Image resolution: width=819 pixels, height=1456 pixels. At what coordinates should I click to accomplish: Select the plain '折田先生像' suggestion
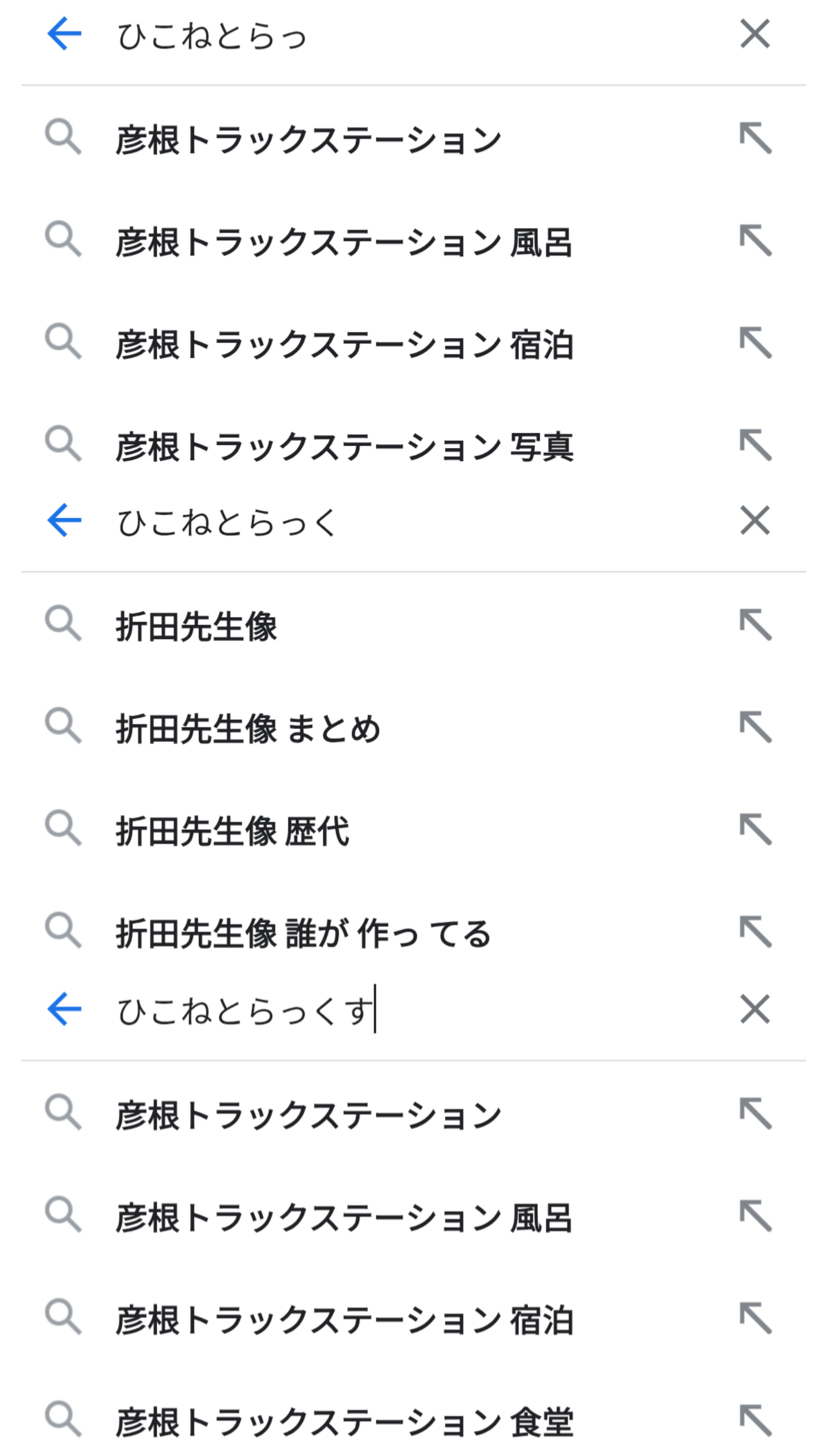pos(197,626)
